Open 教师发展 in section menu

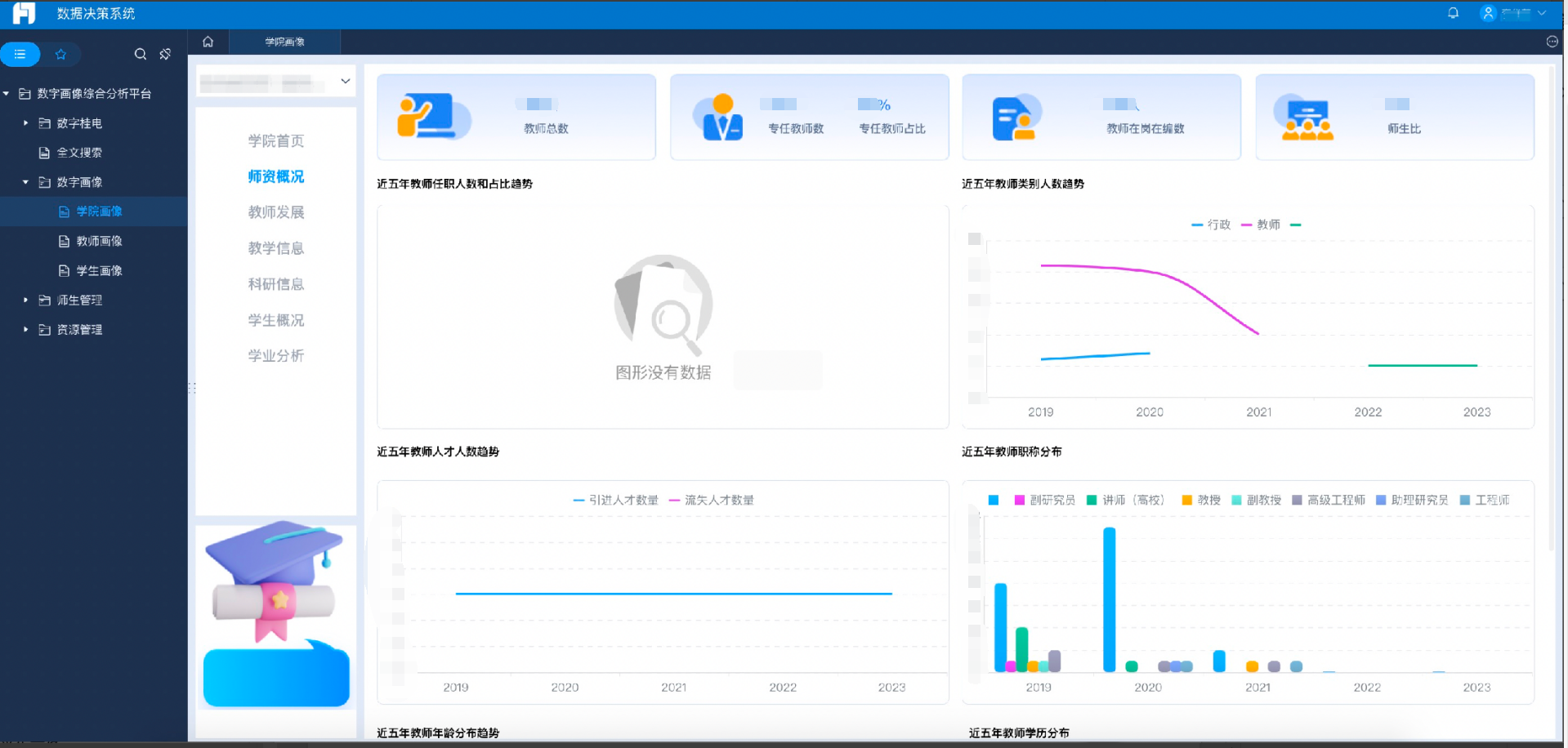[276, 212]
